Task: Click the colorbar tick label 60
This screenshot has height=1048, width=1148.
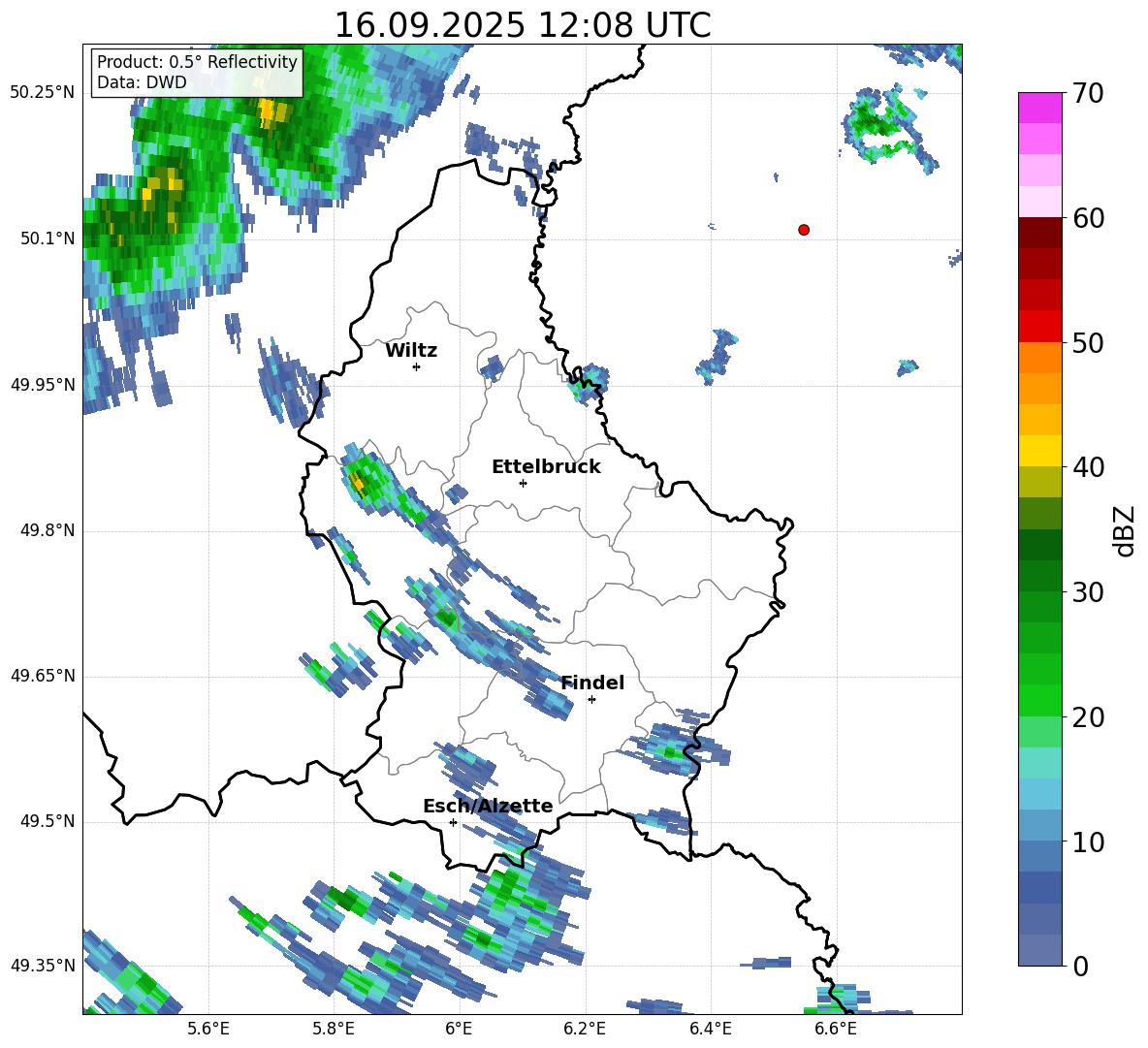Action: click(1088, 218)
